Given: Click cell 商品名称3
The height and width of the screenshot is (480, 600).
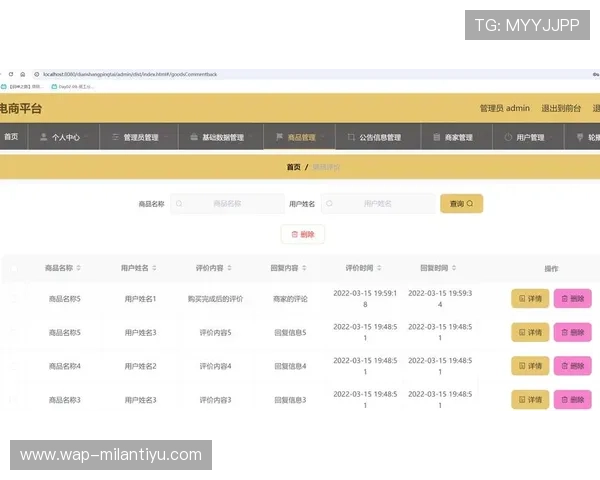Looking at the screenshot, I should pyautogui.click(x=65, y=400).
